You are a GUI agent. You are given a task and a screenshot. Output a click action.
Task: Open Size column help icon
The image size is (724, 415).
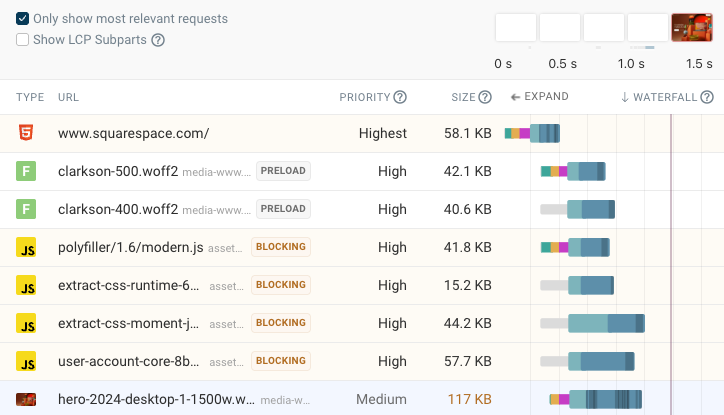tap(485, 97)
